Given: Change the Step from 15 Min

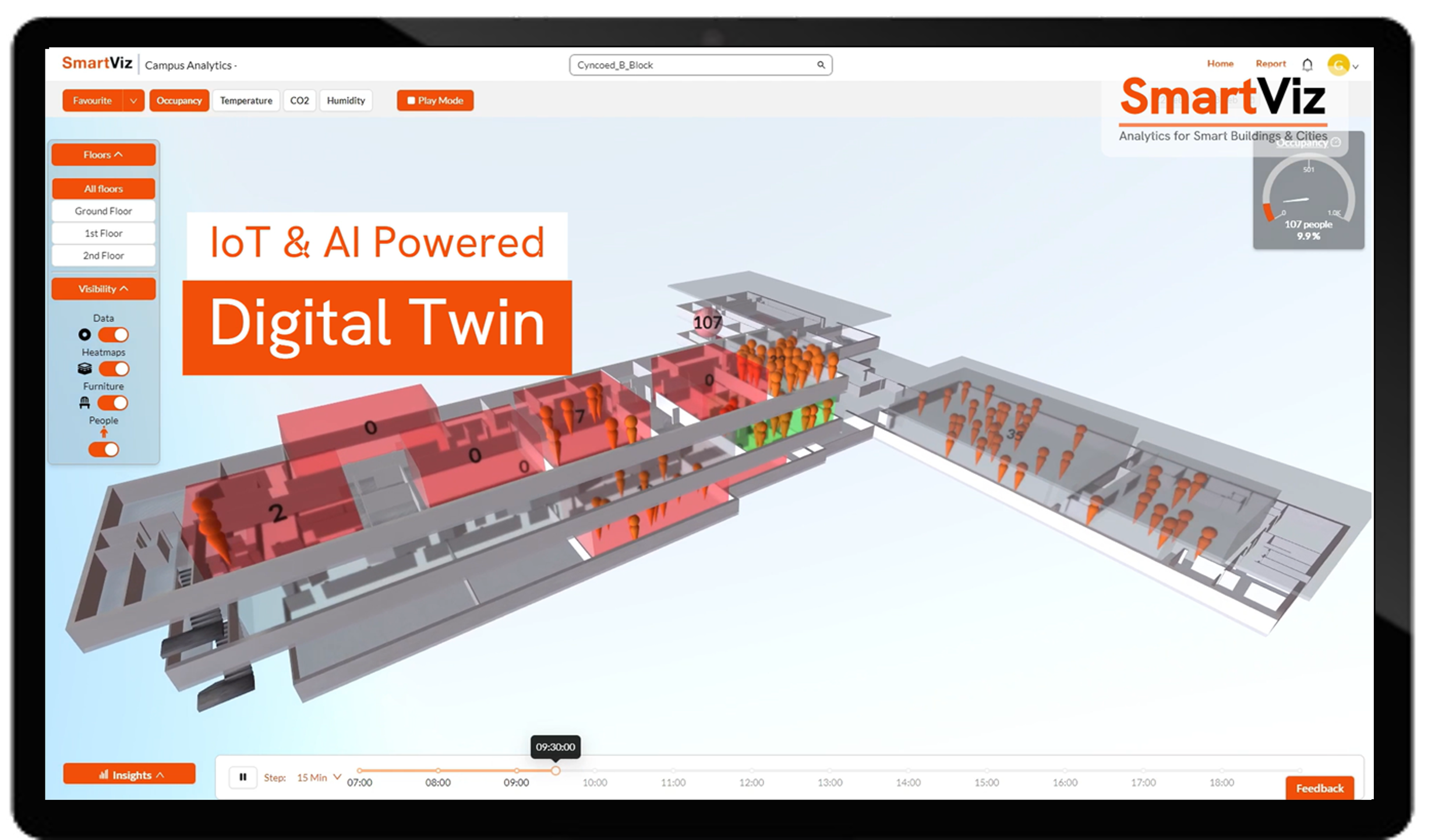Looking at the screenshot, I should (316, 777).
